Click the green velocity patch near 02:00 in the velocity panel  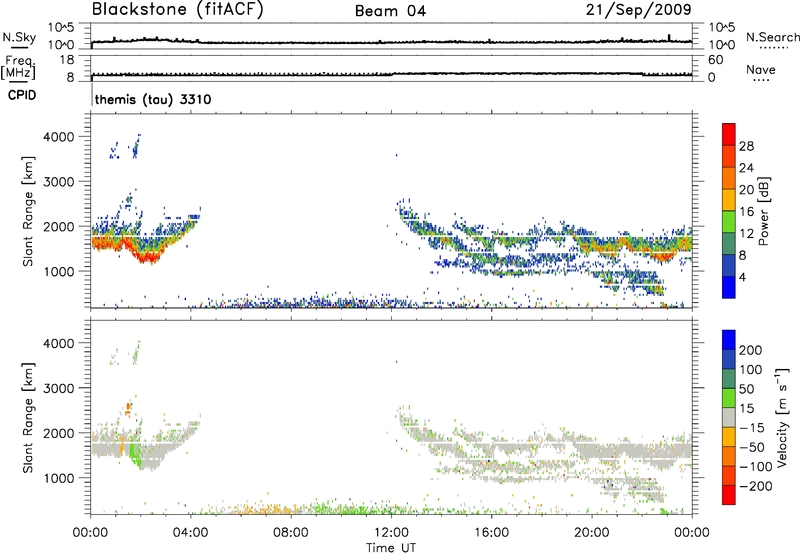pyautogui.click(x=135, y=453)
